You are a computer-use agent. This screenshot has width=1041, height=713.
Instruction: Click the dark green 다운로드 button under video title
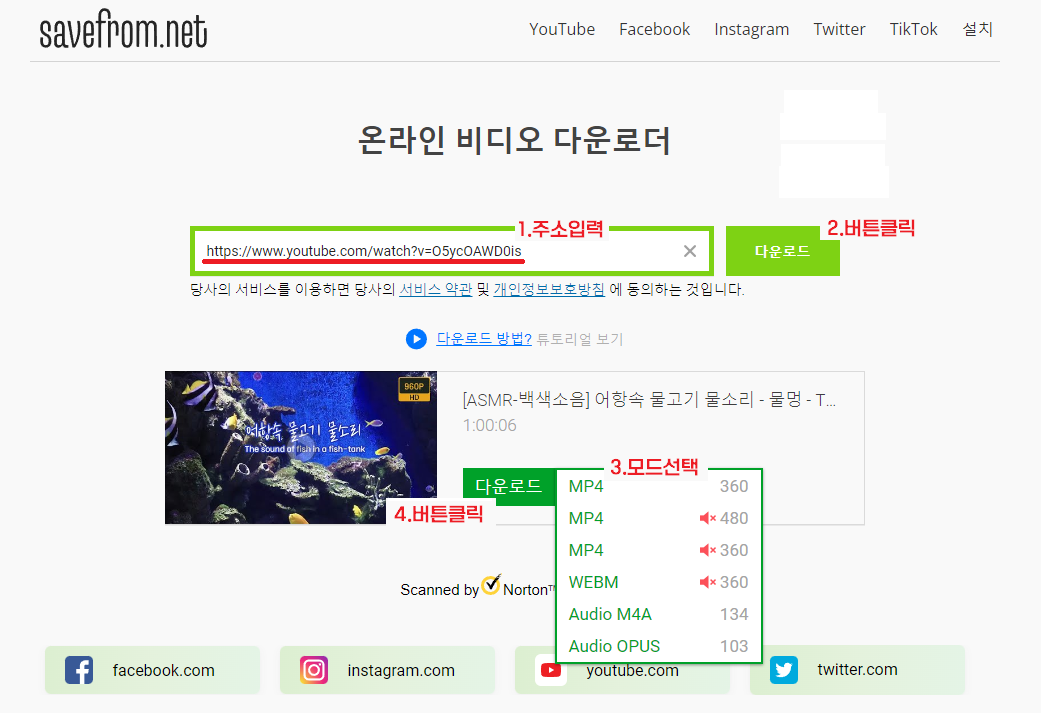(509, 487)
